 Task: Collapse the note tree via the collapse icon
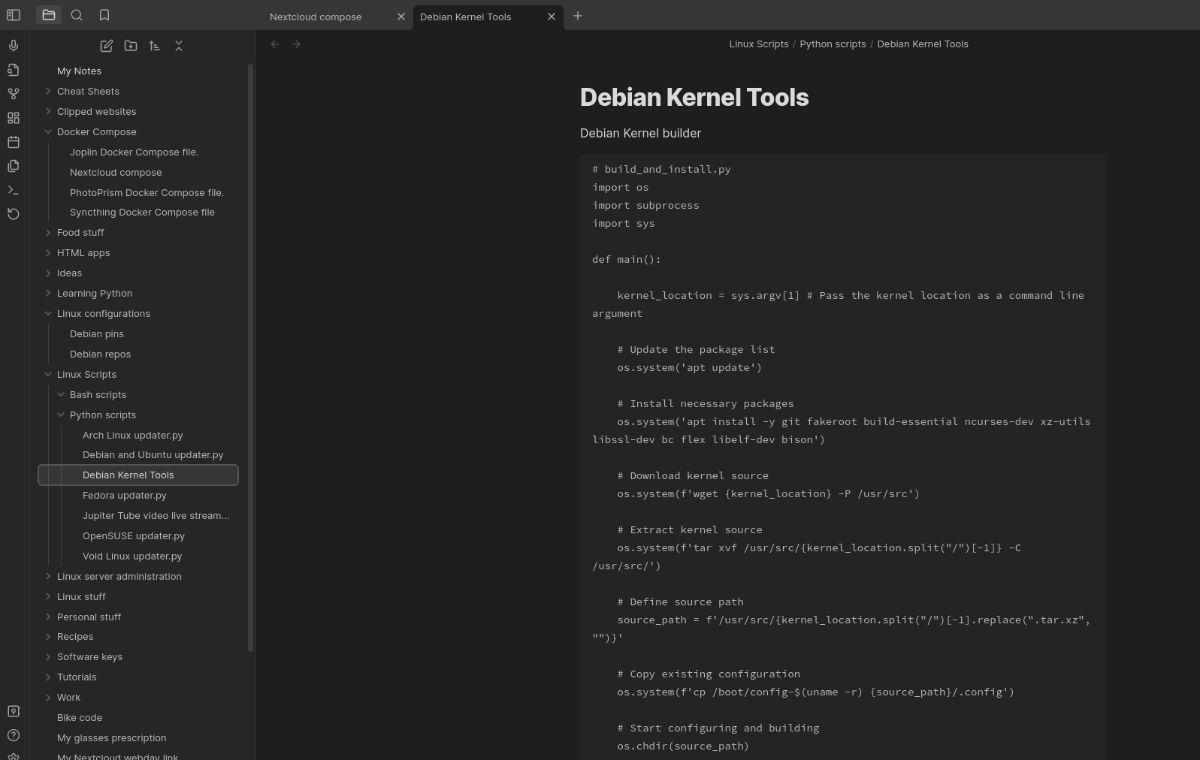point(178,45)
